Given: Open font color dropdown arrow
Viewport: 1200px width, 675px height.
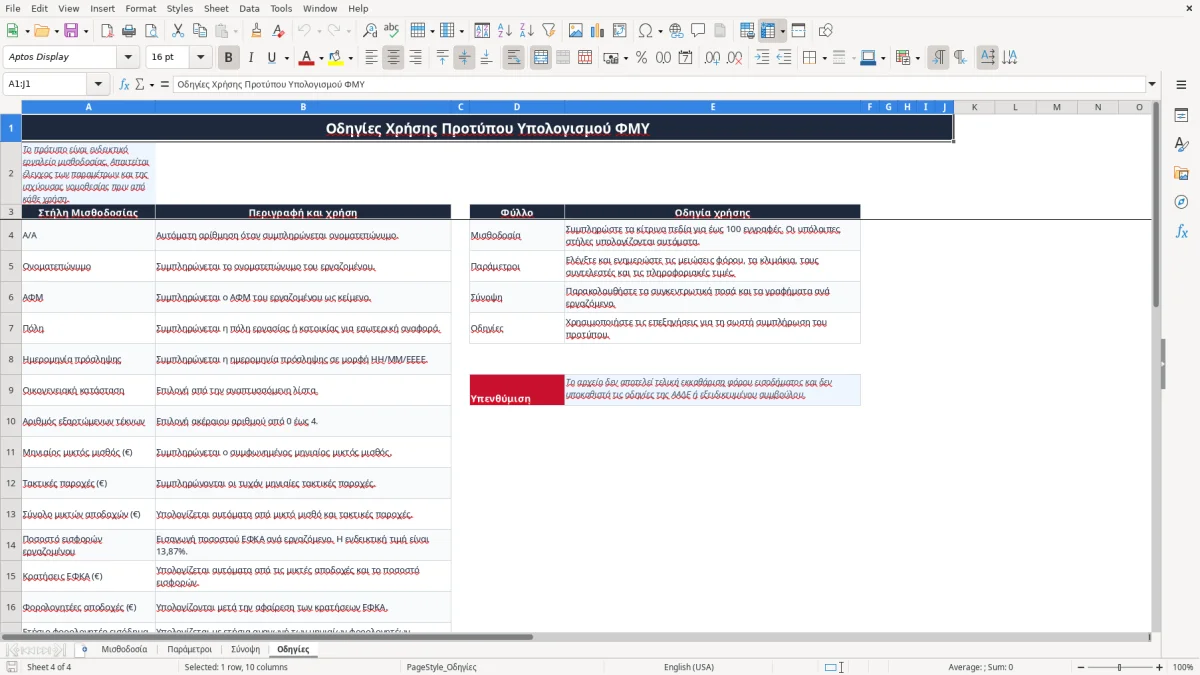Looking at the screenshot, I should [x=322, y=58].
